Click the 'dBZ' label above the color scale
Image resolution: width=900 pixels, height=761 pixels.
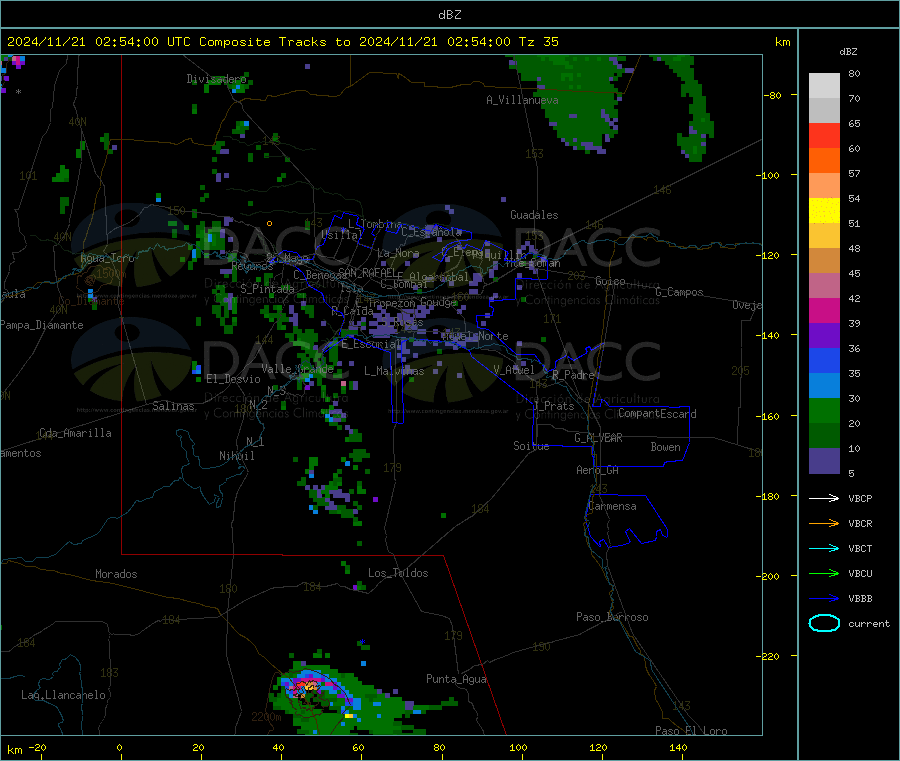(x=848, y=52)
